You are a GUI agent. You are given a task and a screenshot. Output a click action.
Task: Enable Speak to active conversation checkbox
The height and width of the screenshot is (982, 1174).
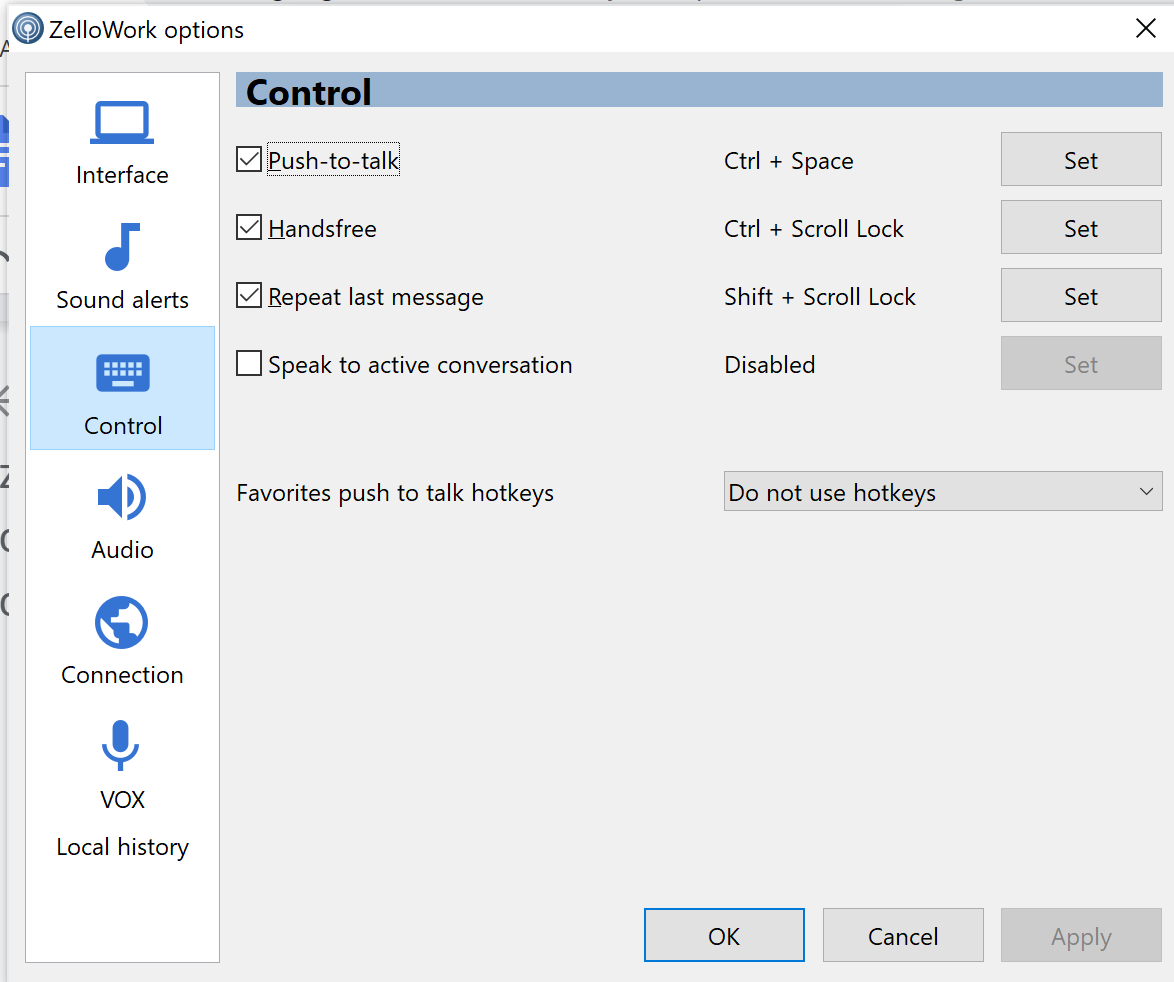[x=249, y=364]
